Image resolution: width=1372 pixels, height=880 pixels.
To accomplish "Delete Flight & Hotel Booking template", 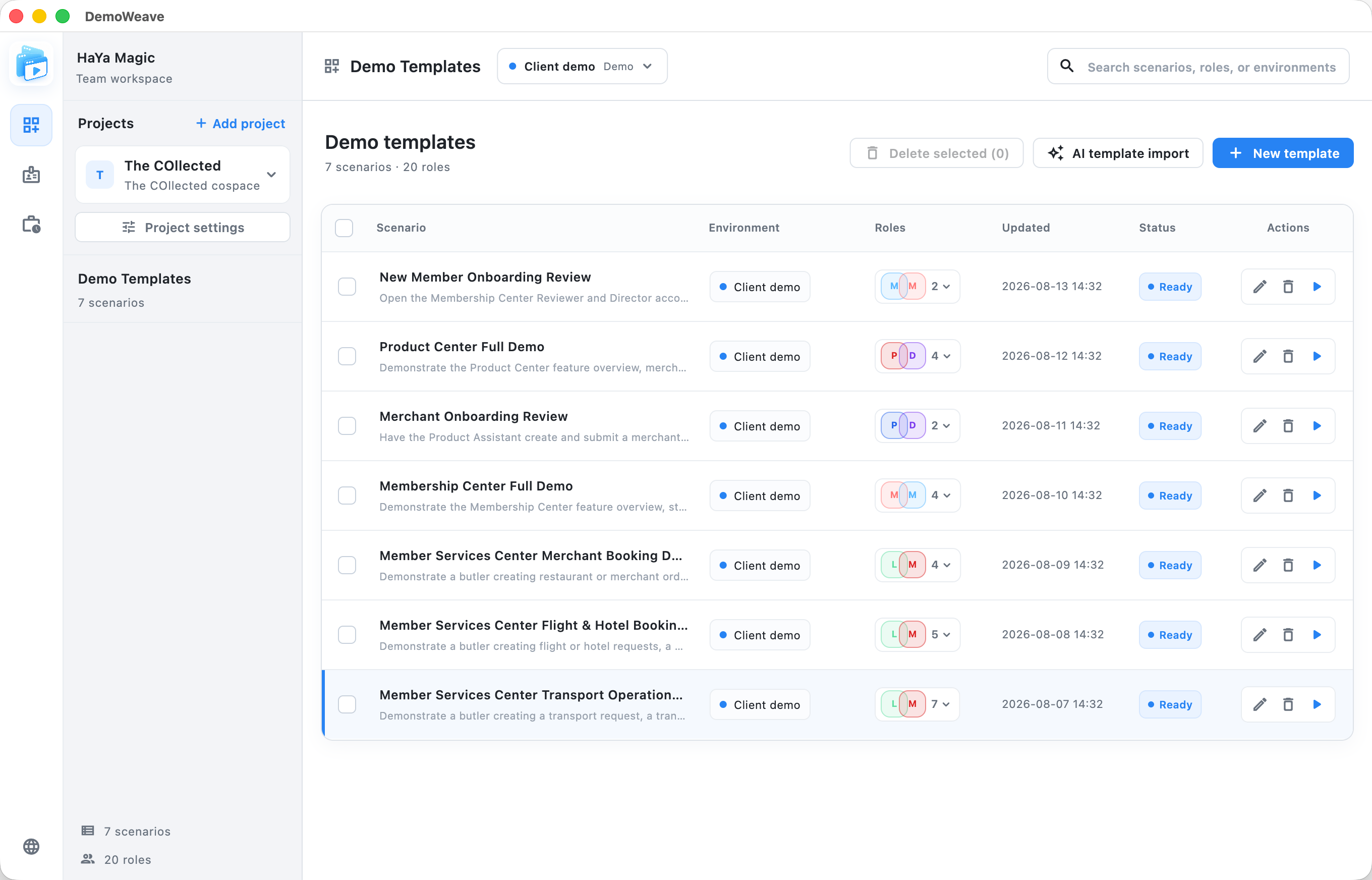I will 1288,635.
